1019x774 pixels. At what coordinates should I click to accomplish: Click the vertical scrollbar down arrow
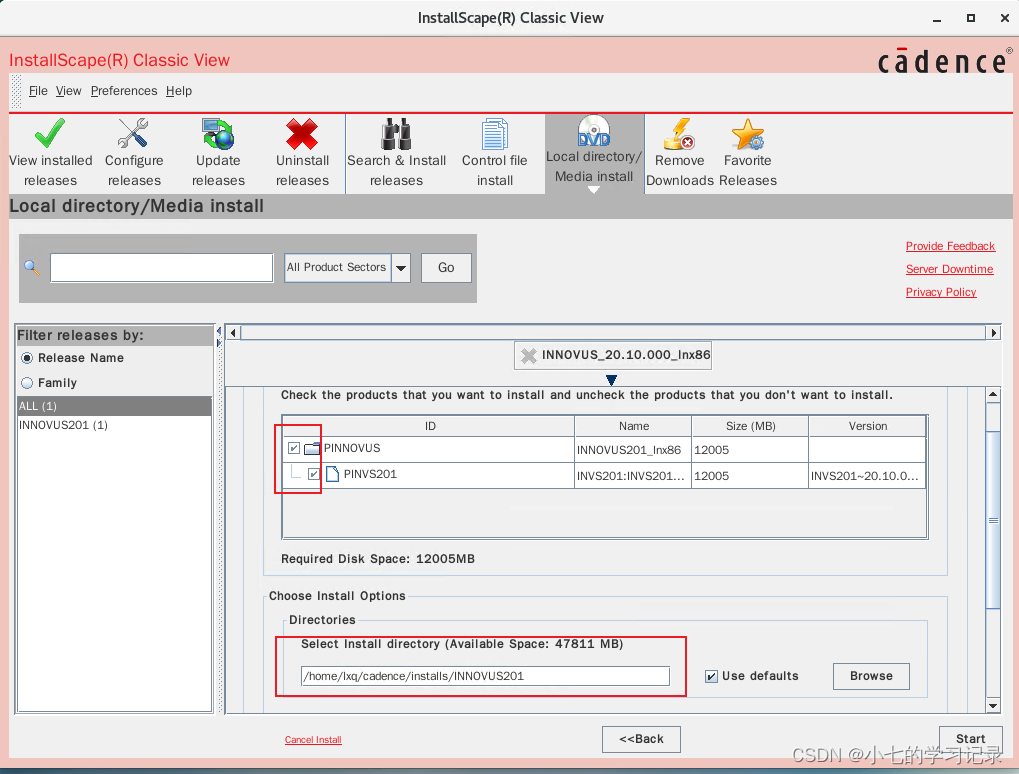[x=992, y=705]
